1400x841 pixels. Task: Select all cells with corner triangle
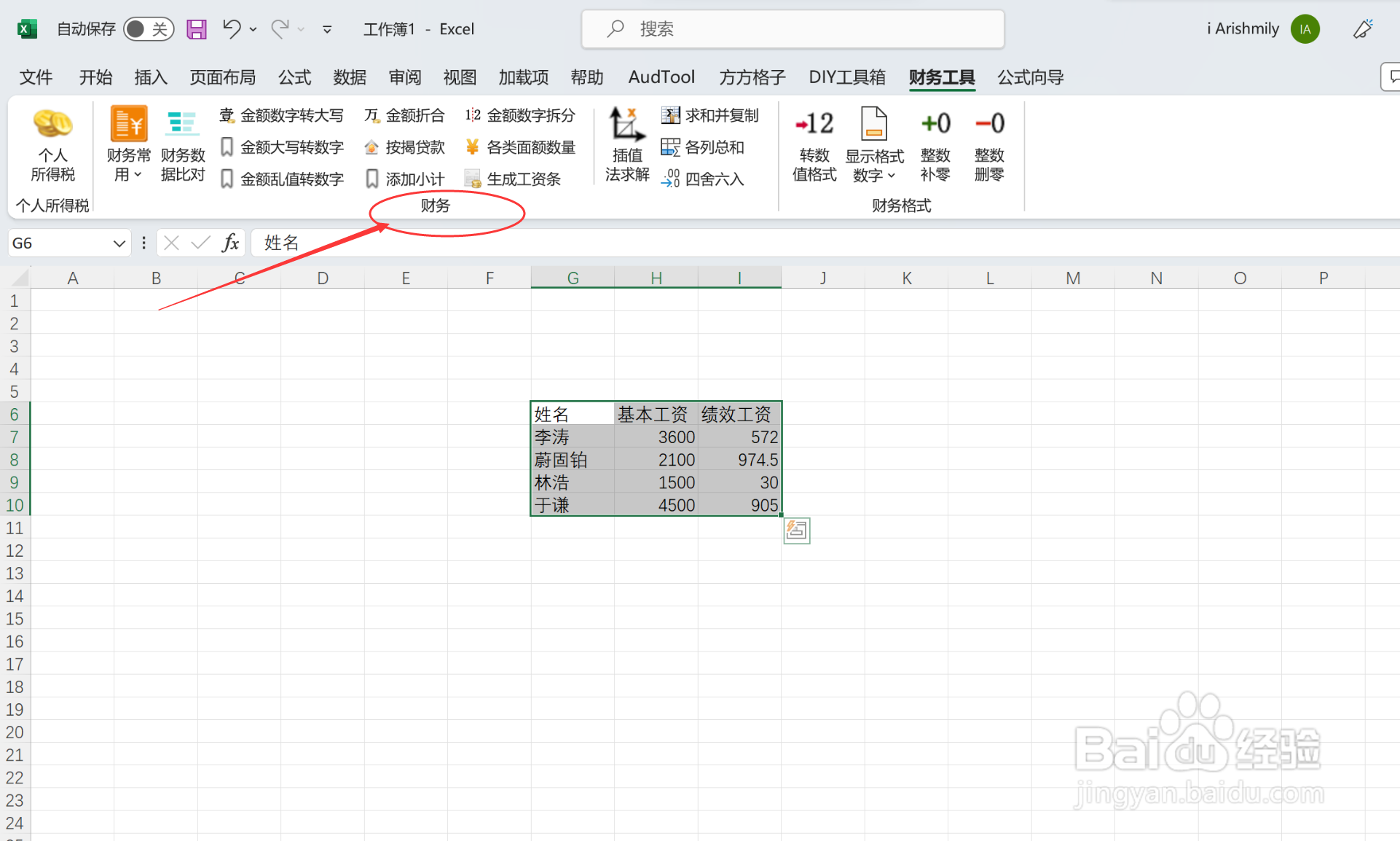[20, 278]
